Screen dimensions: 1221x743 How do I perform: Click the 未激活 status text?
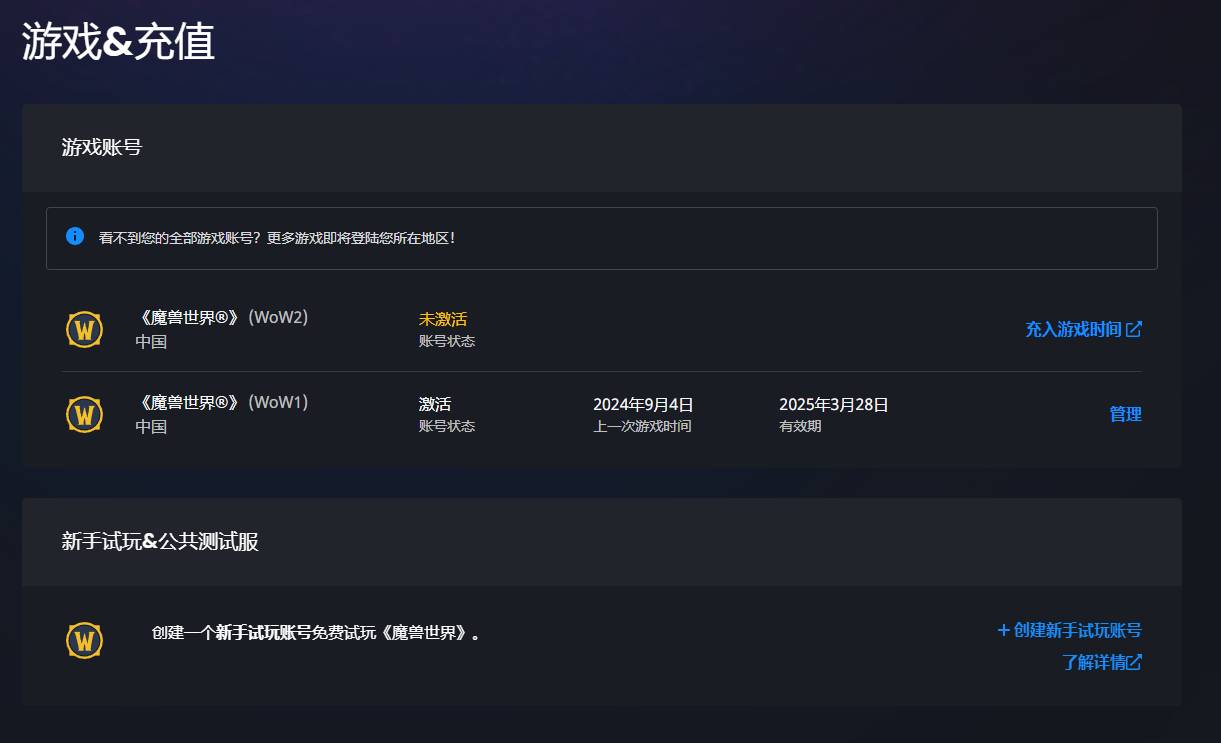tap(443, 319)
